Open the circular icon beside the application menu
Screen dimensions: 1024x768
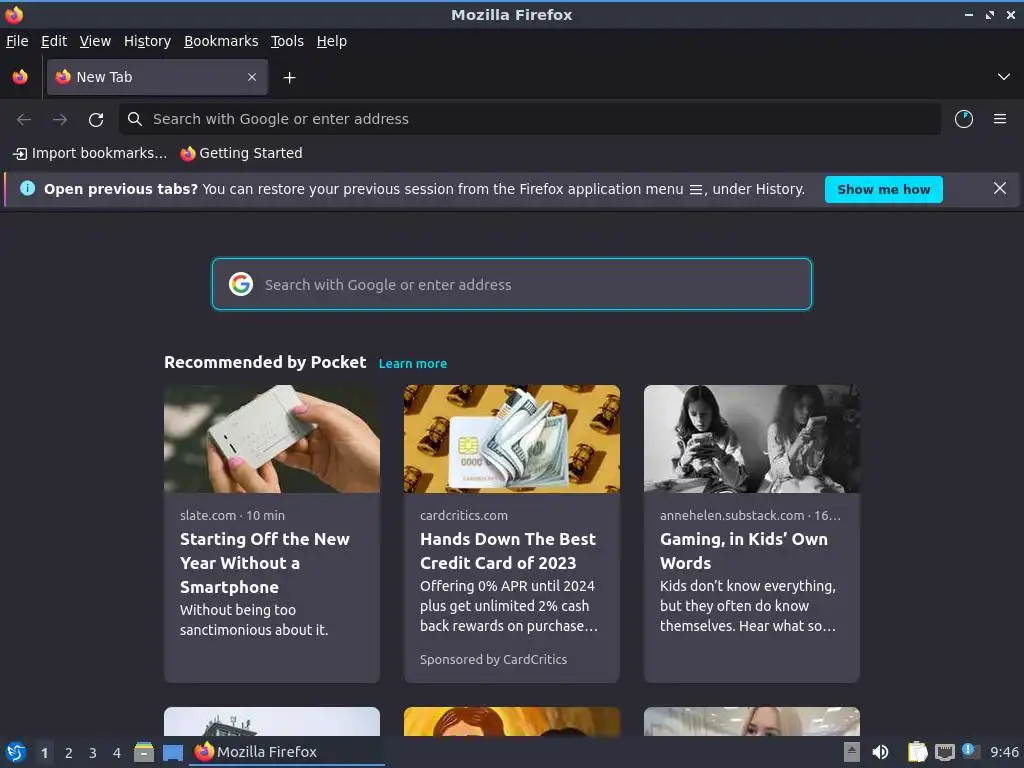pos(964,119)
